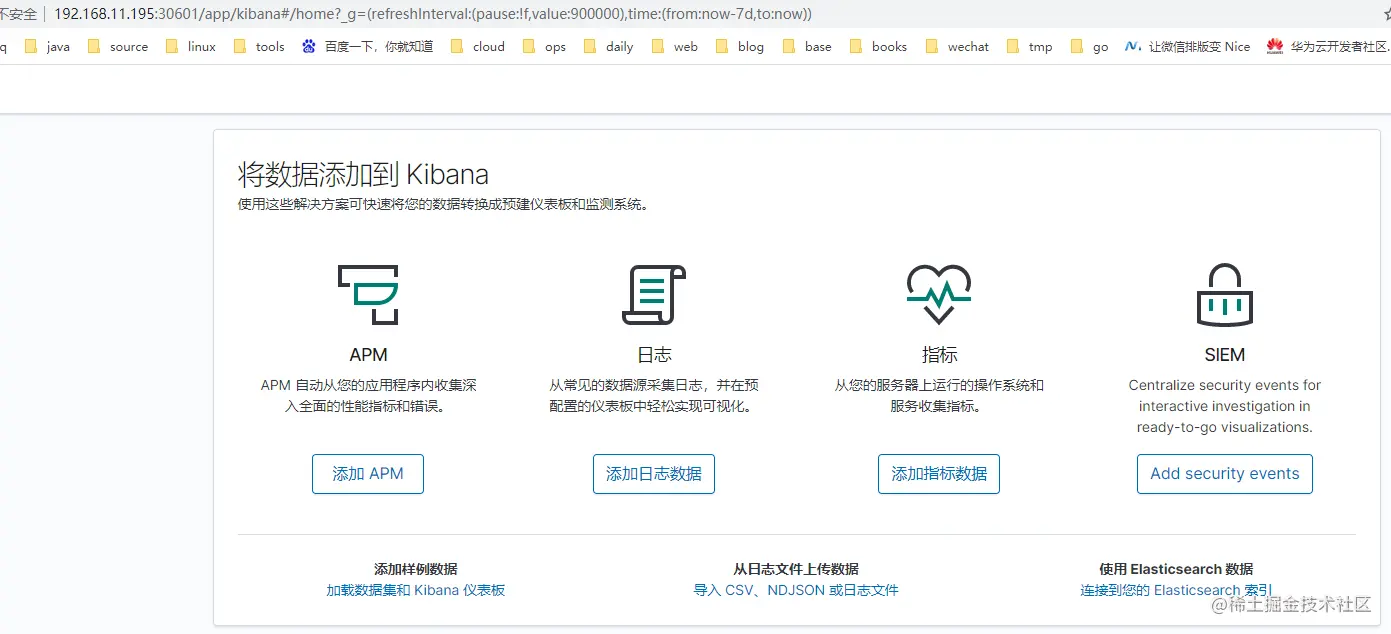Screen dimensions: 1391x634
Task: Open the go bookmark folder
Action: (1090, 46)
